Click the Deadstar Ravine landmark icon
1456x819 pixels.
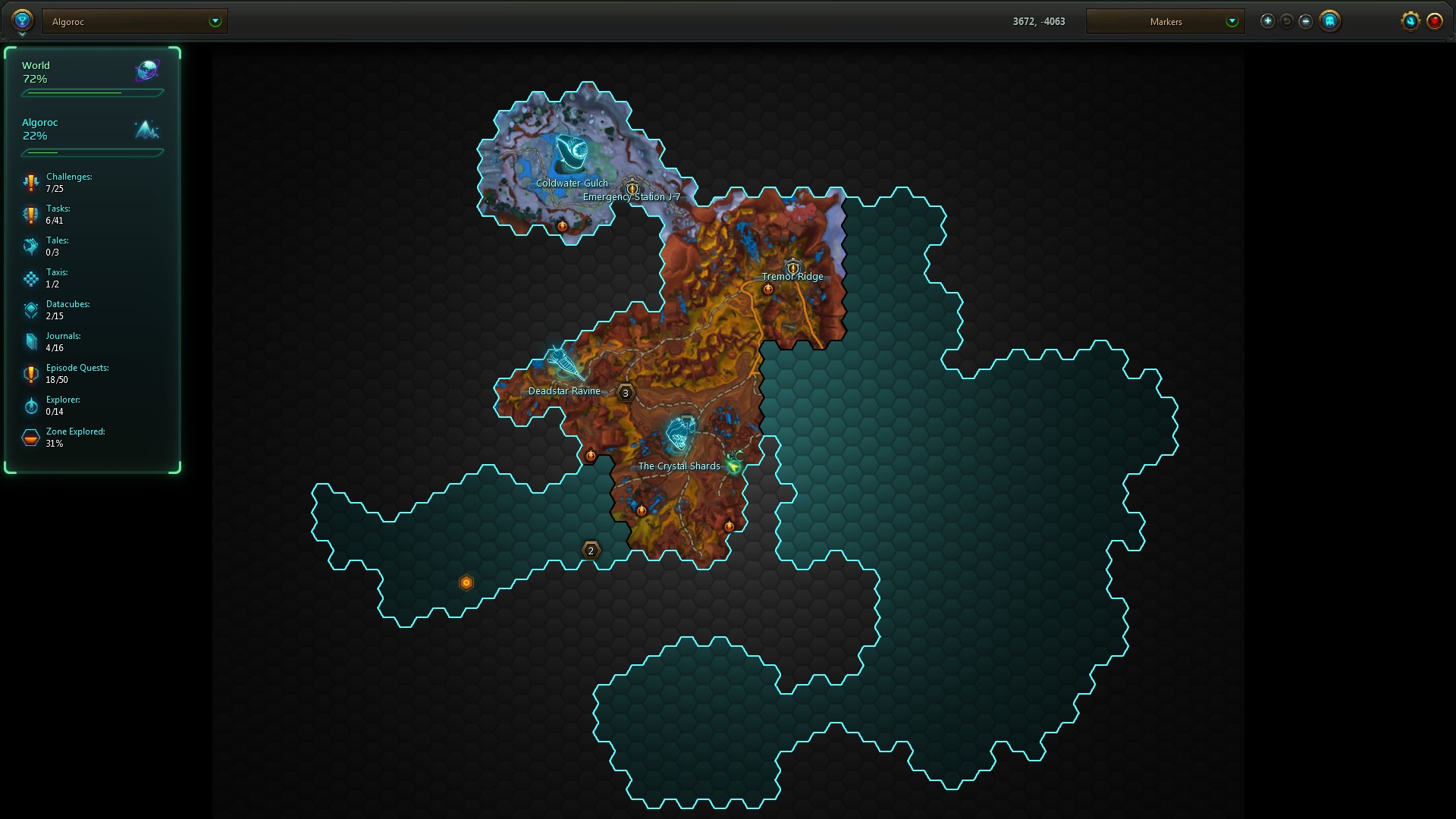[565, 364]
